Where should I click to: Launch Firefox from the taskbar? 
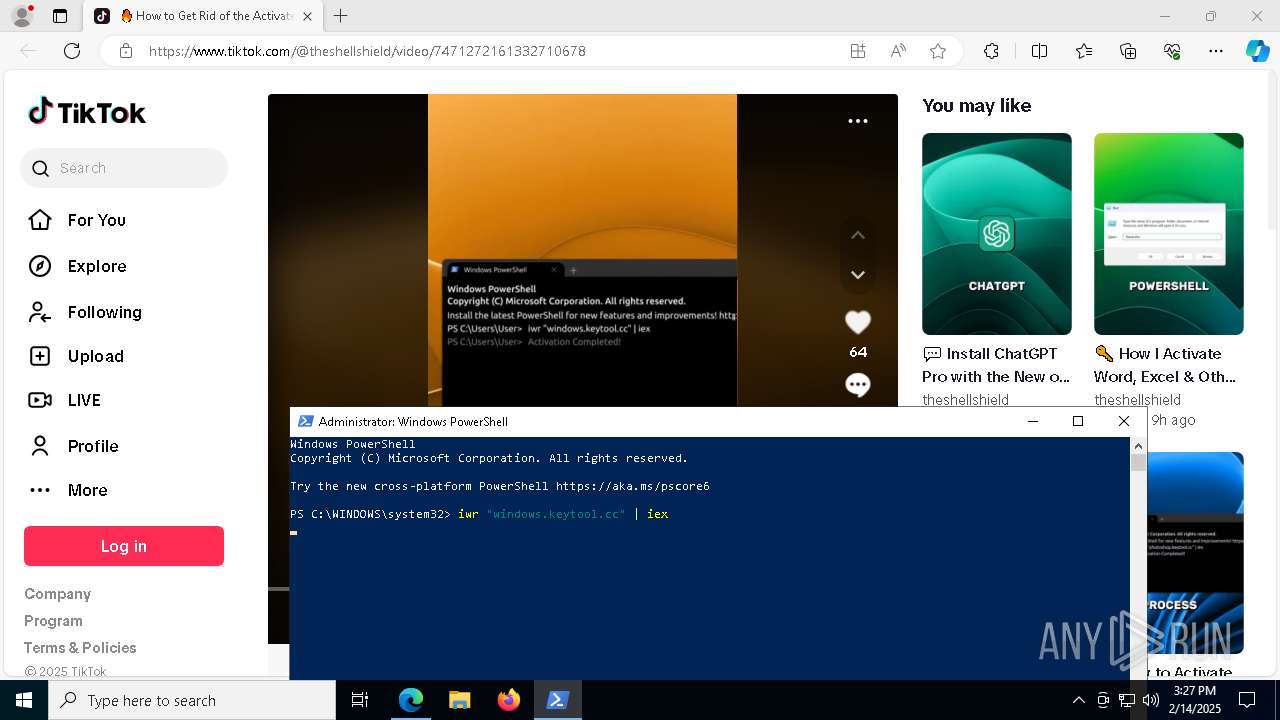pyautogui.click(x=508, y=700)
